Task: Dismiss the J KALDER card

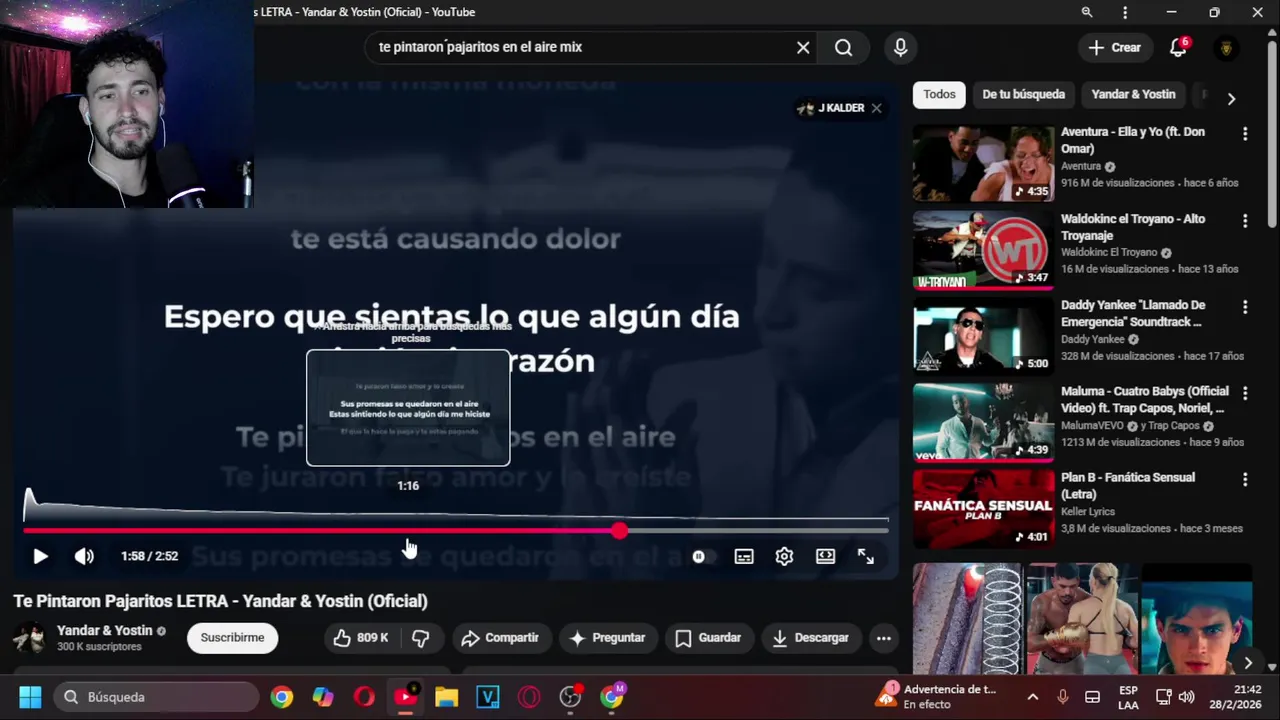Action: 876,108
